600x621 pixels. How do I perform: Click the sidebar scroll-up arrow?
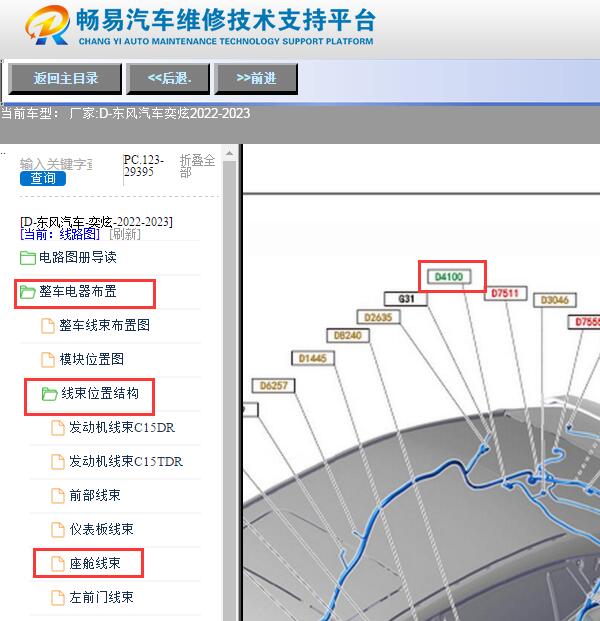(x=229, y=154)
